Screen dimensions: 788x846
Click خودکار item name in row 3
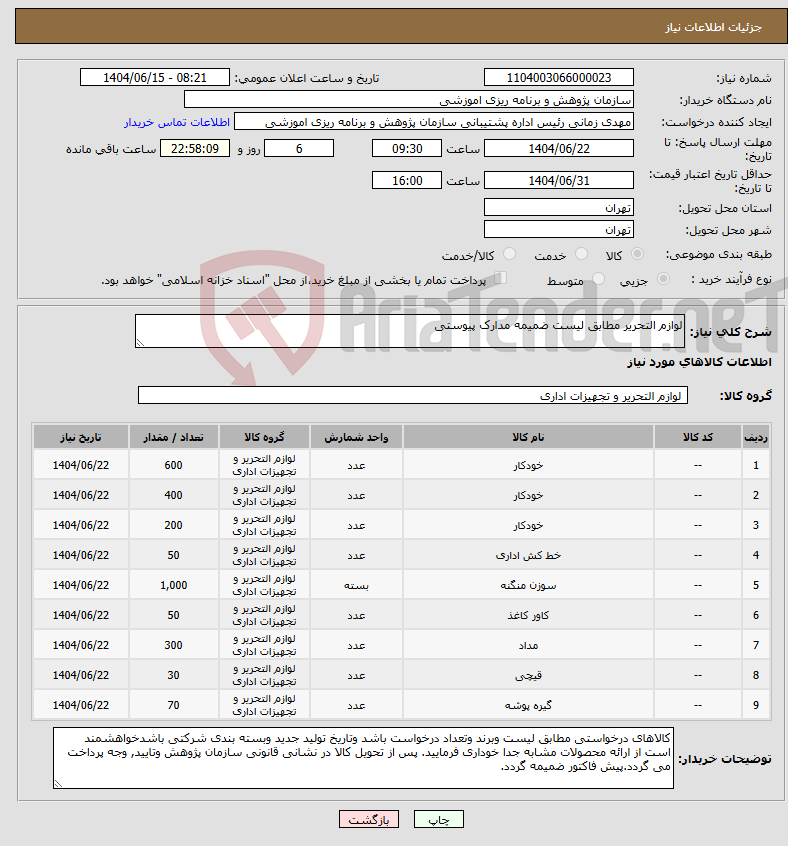pos(528,525)
